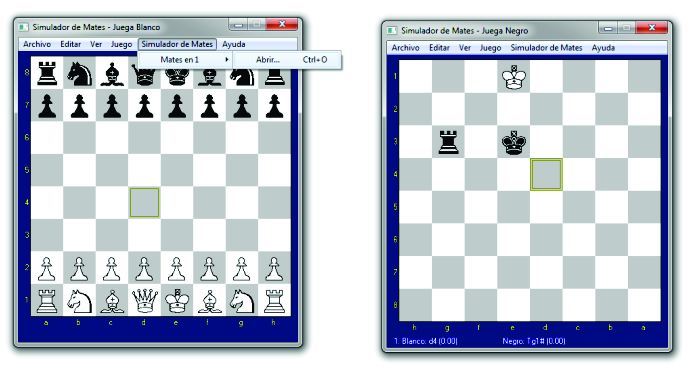The height and width of the screenshot is (377, 697).
Task: Select the black rook in the right board
Action: 448,142
